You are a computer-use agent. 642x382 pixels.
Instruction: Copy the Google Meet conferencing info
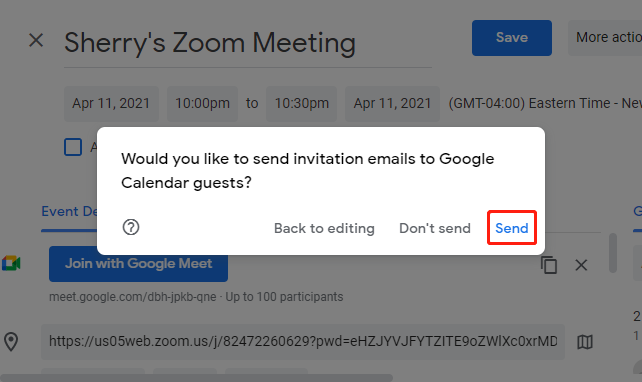[549, 264]
